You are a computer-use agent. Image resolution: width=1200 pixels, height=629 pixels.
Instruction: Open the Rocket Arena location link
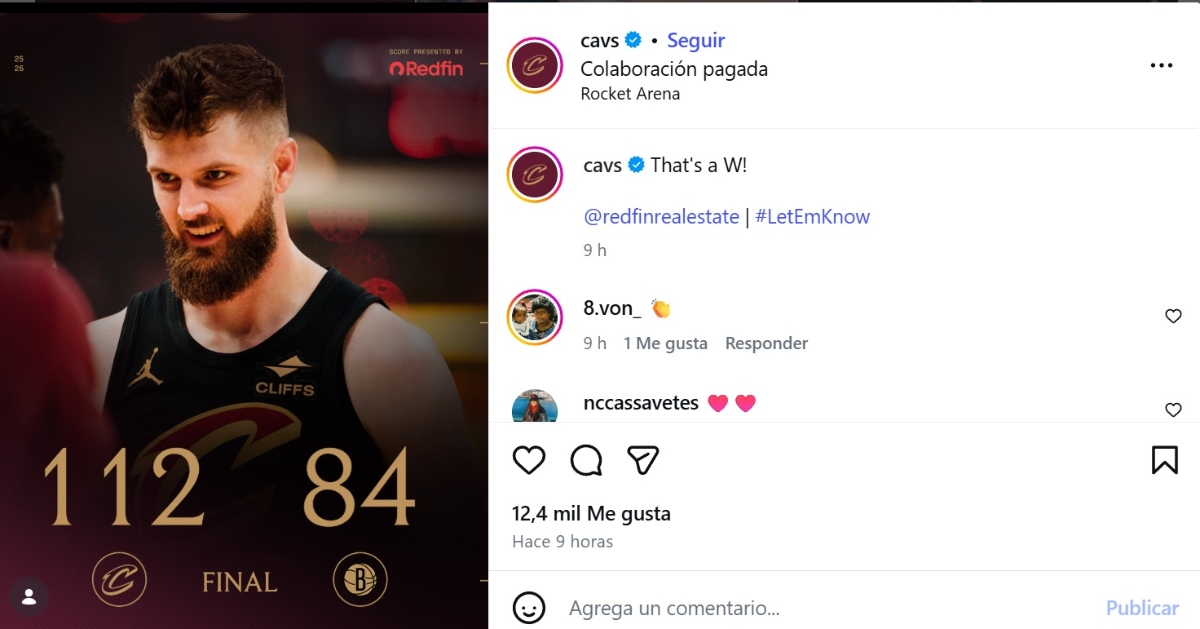coord(630,94)
